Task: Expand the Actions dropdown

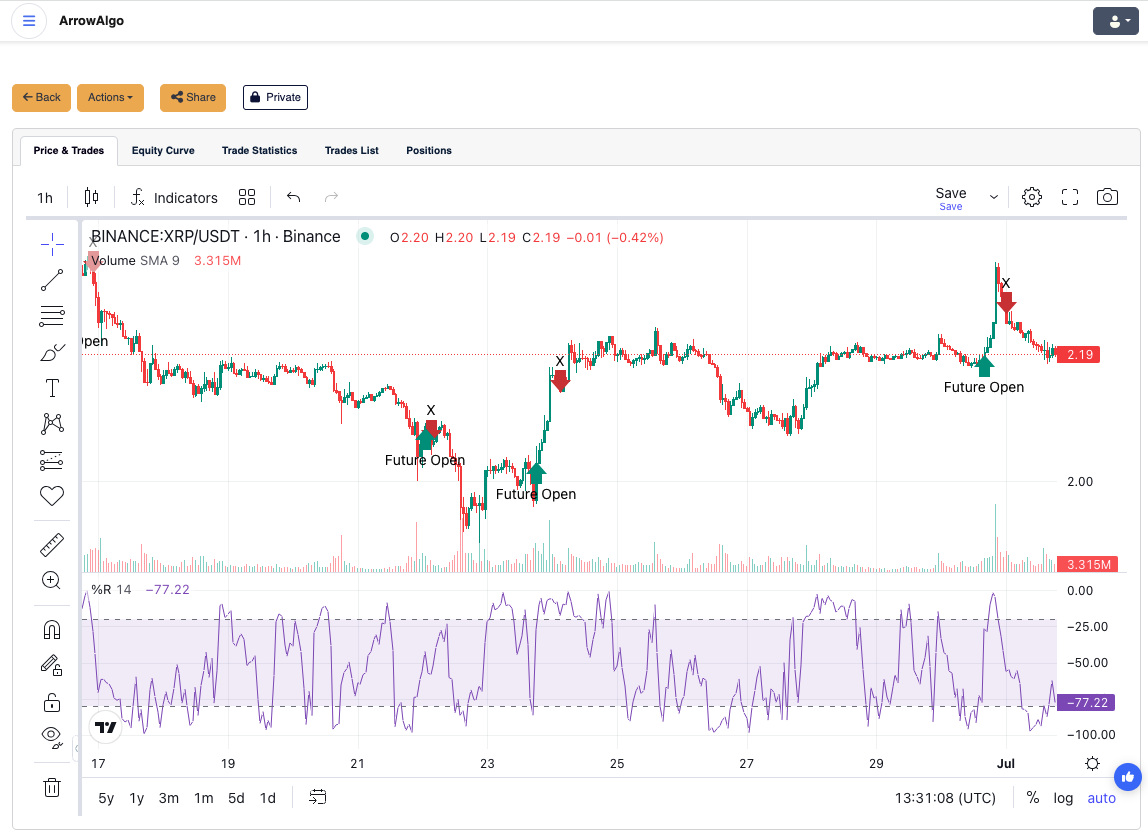Action: (111, 97)
